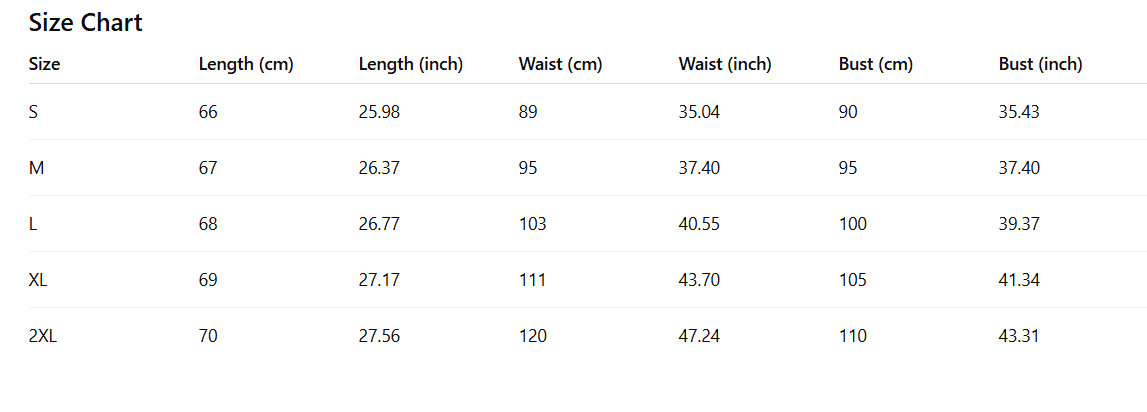Click the 2XL size row label
1147x412 pixels.
click(43, 336)
